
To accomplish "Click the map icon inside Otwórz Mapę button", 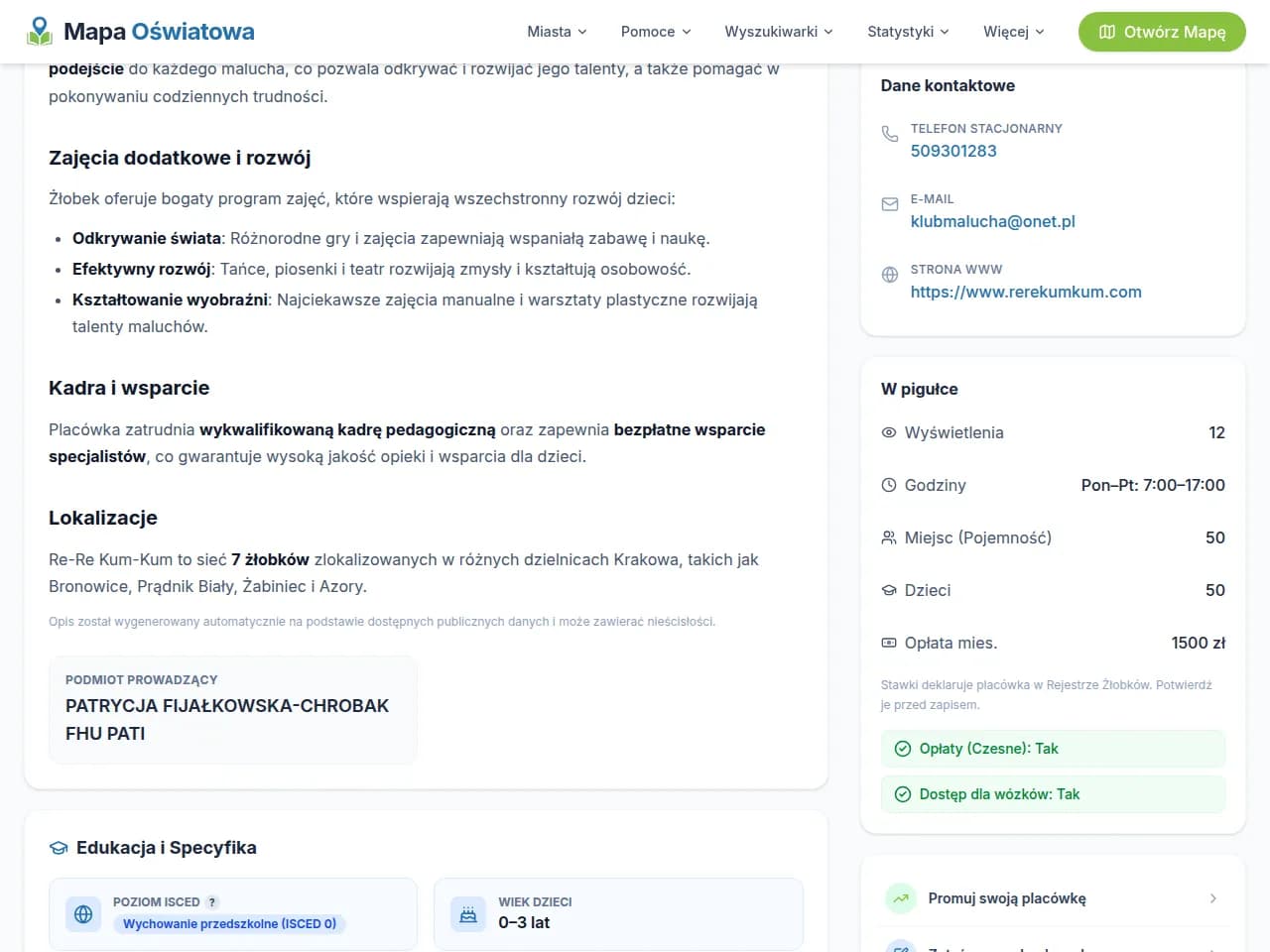I will point(1107,32).
